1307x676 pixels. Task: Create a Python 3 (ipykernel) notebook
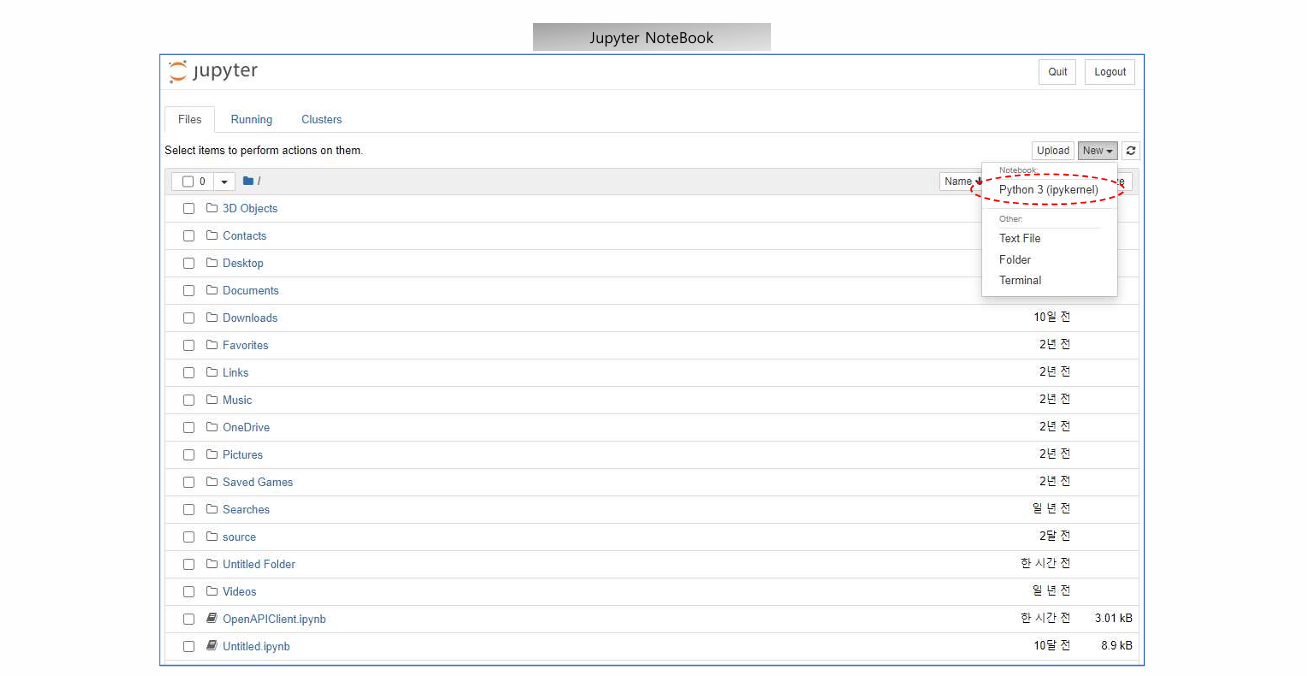pos(1049,190)
